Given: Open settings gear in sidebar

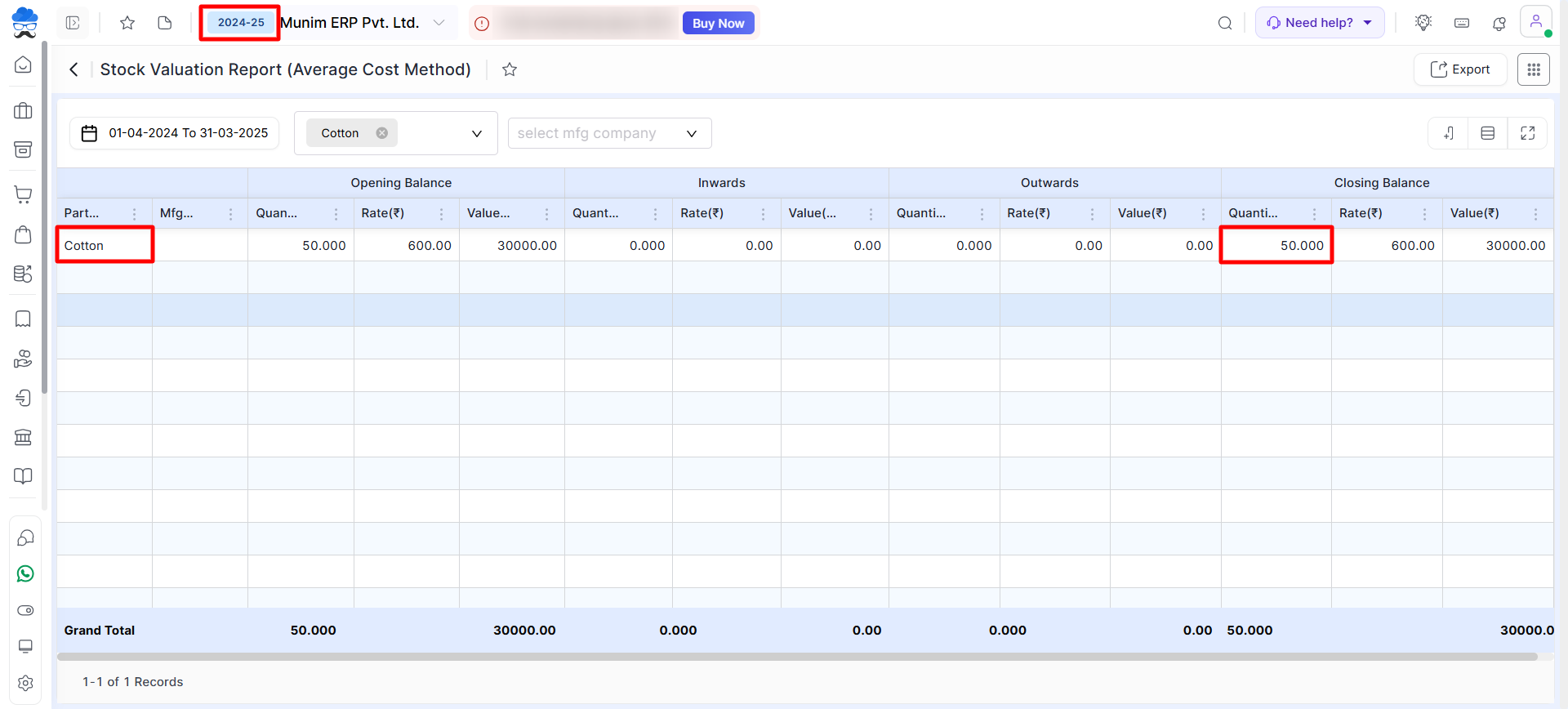Looking at the screenshot, I should (x=25, y=683).
